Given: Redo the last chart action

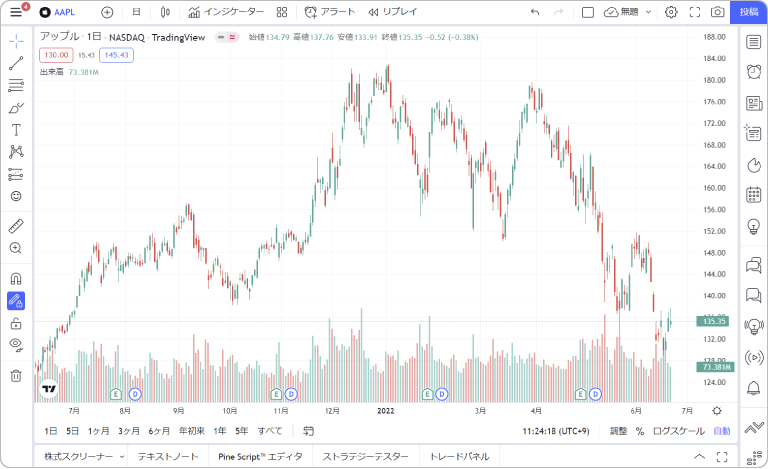Looking at the screenshot, I should point(558,12).
